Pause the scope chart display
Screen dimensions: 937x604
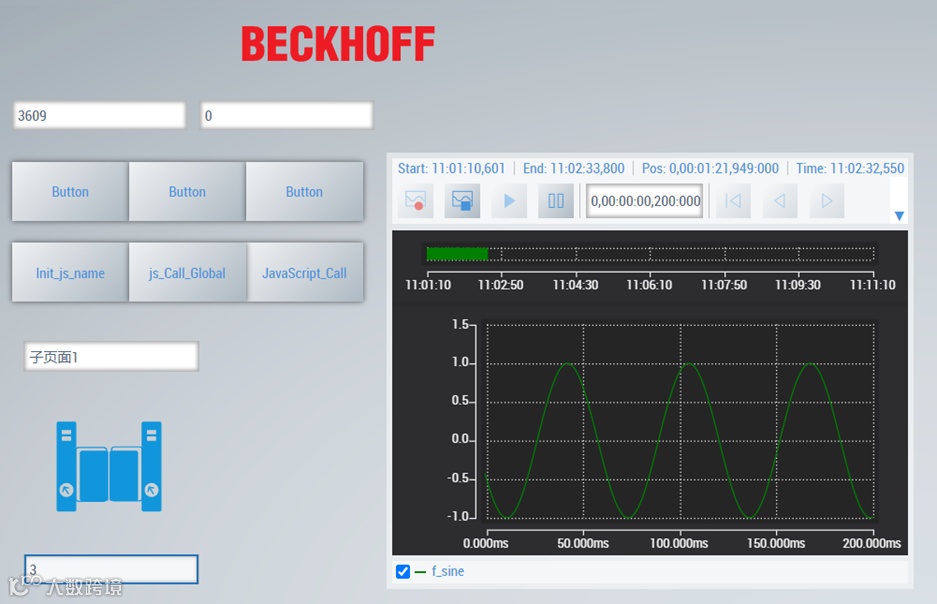pos(556,201)
